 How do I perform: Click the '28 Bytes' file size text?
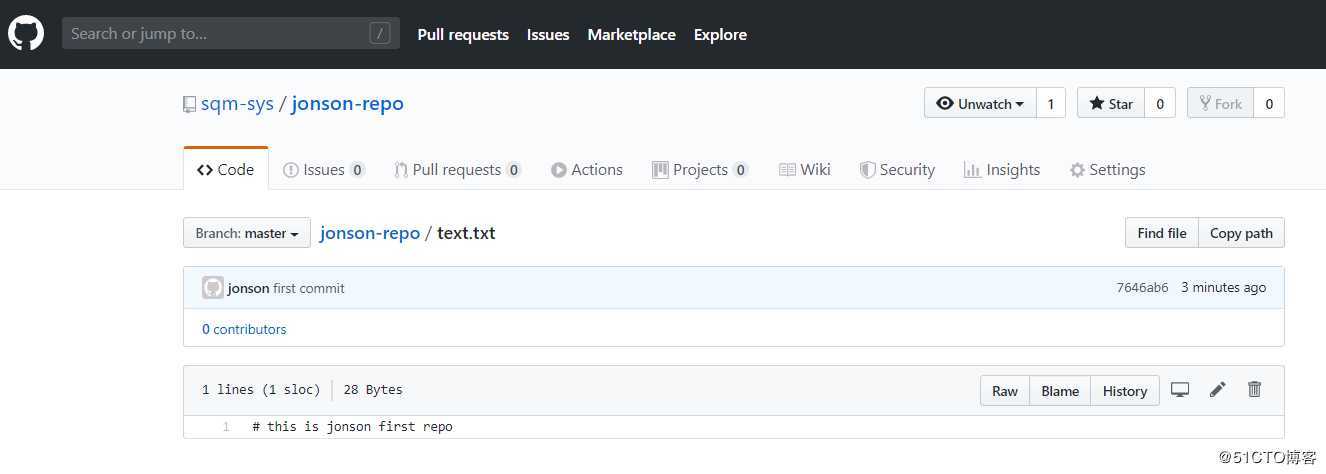[x=373, y=390]
